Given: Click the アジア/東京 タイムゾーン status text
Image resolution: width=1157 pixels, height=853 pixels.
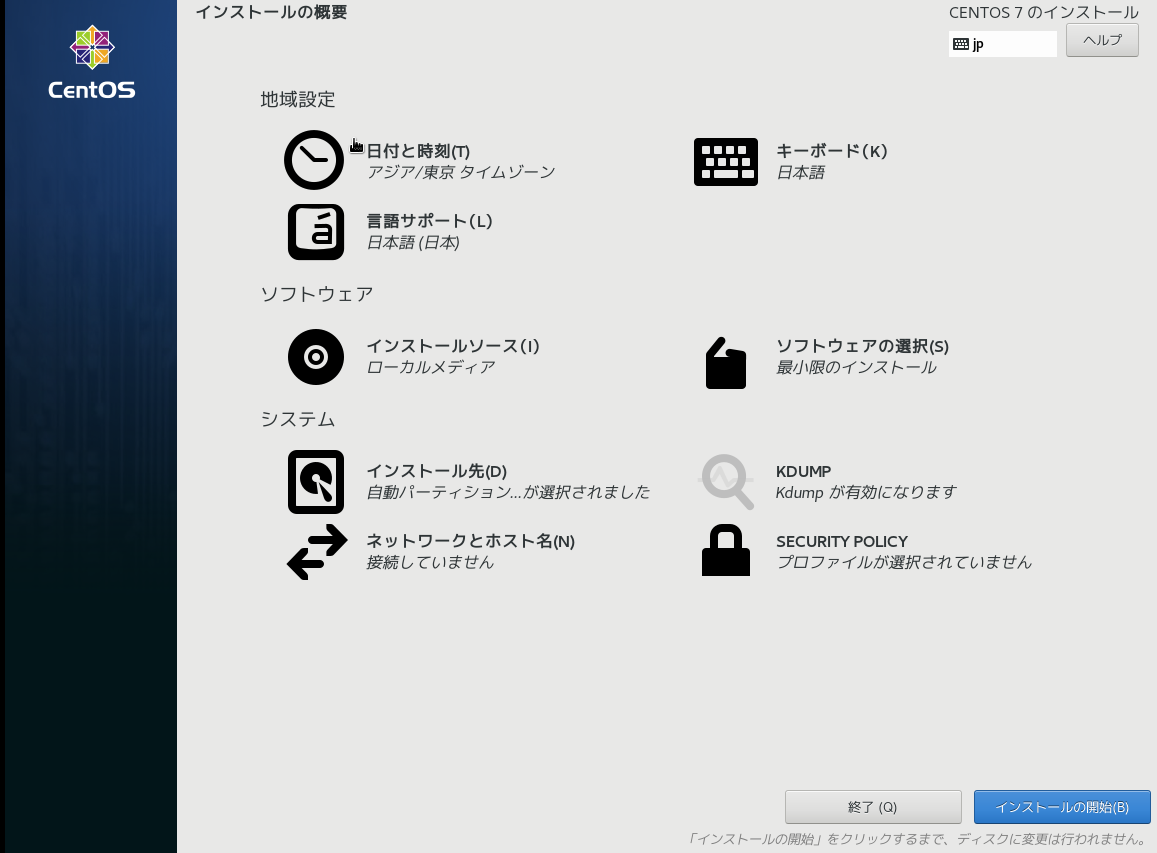Looking at the screenshot, I should click(x=460, y=172).
